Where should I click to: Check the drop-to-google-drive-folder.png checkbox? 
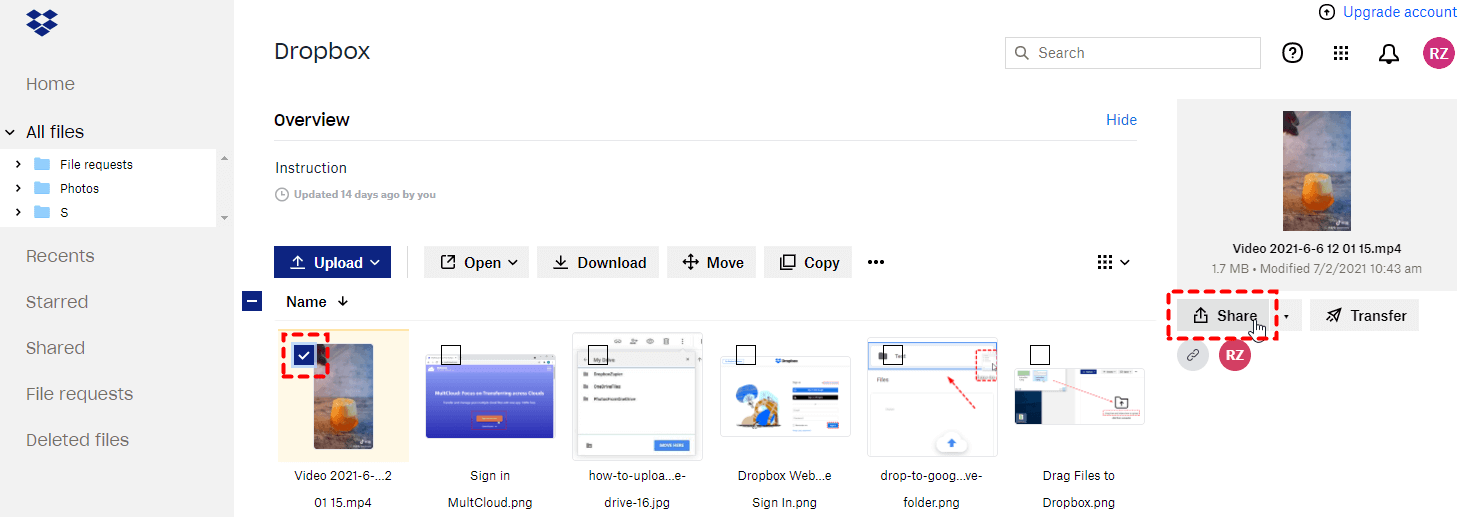[x=893, y=354]
